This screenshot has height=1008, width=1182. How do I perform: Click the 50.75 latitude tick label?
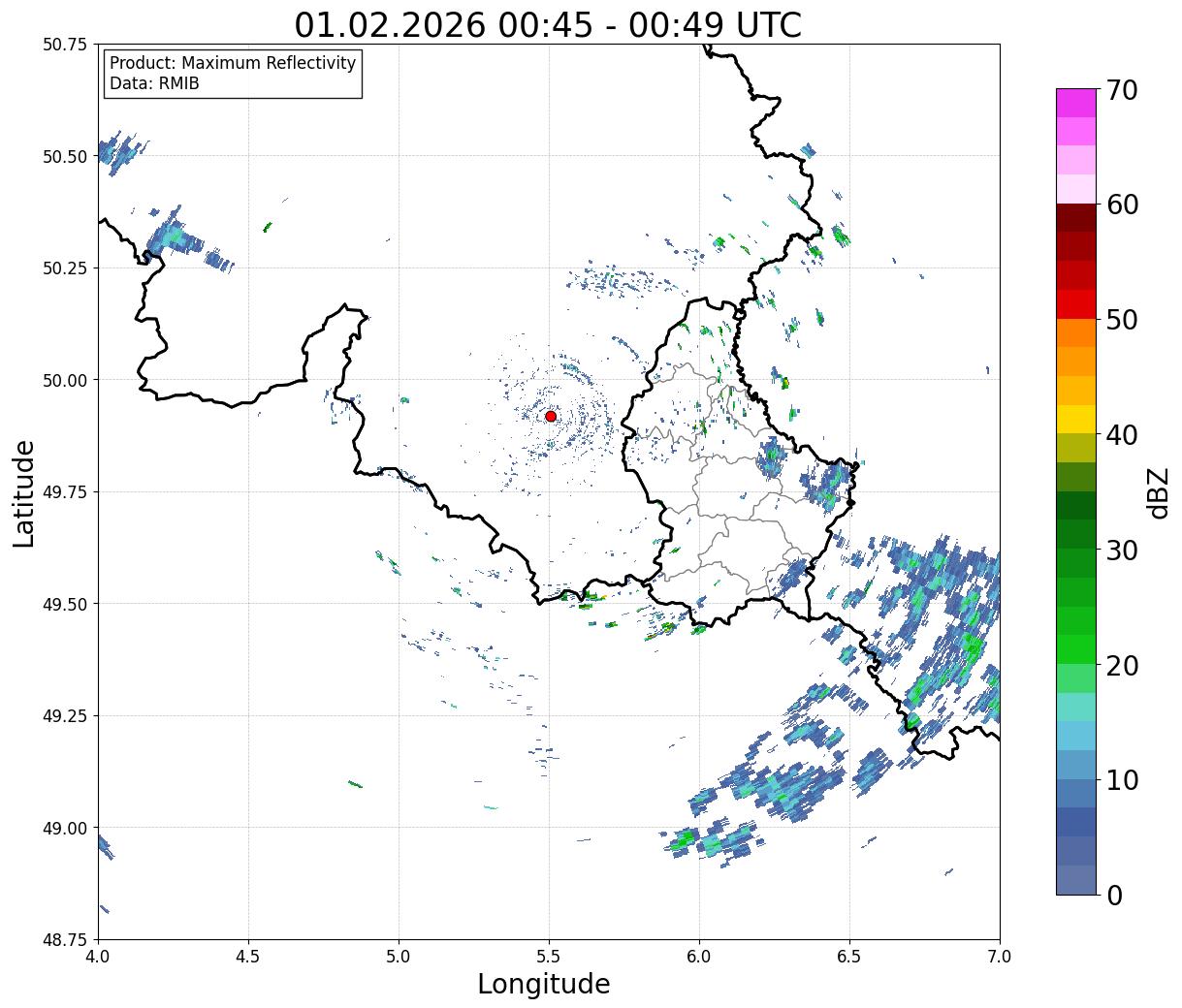pos(66,45)
